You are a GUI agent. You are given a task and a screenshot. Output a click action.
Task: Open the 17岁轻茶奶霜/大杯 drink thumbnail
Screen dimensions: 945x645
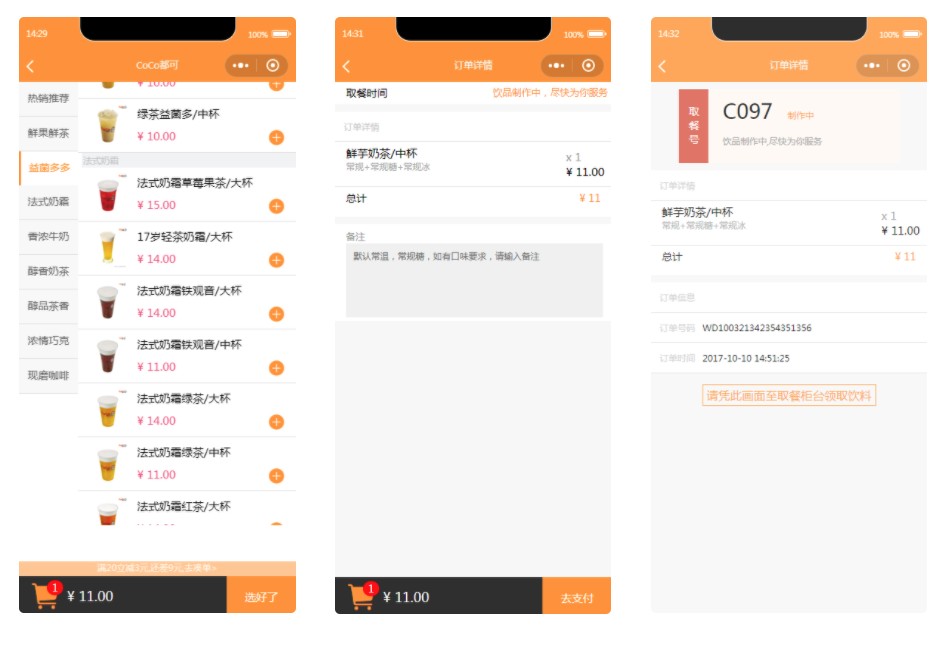pos(108,248)
